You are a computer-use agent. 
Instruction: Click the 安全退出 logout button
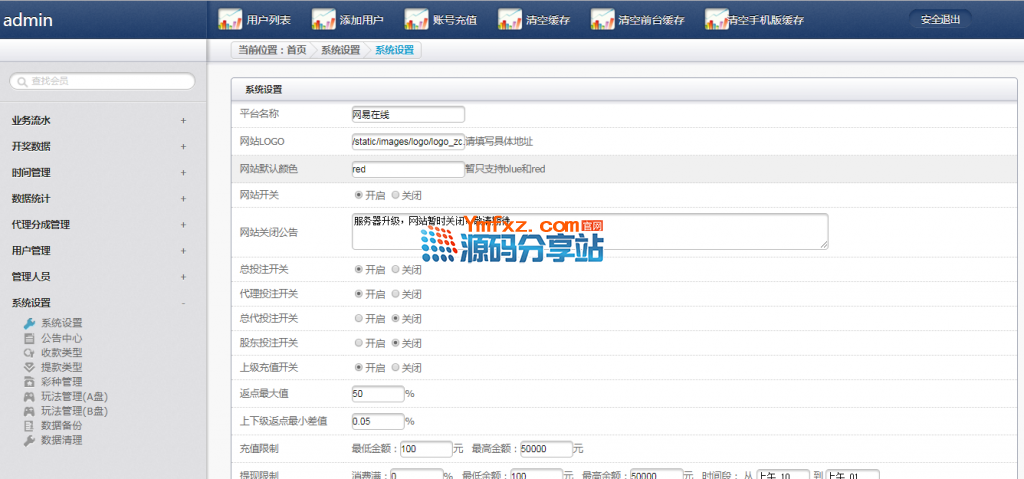click(x=939, y=19)
